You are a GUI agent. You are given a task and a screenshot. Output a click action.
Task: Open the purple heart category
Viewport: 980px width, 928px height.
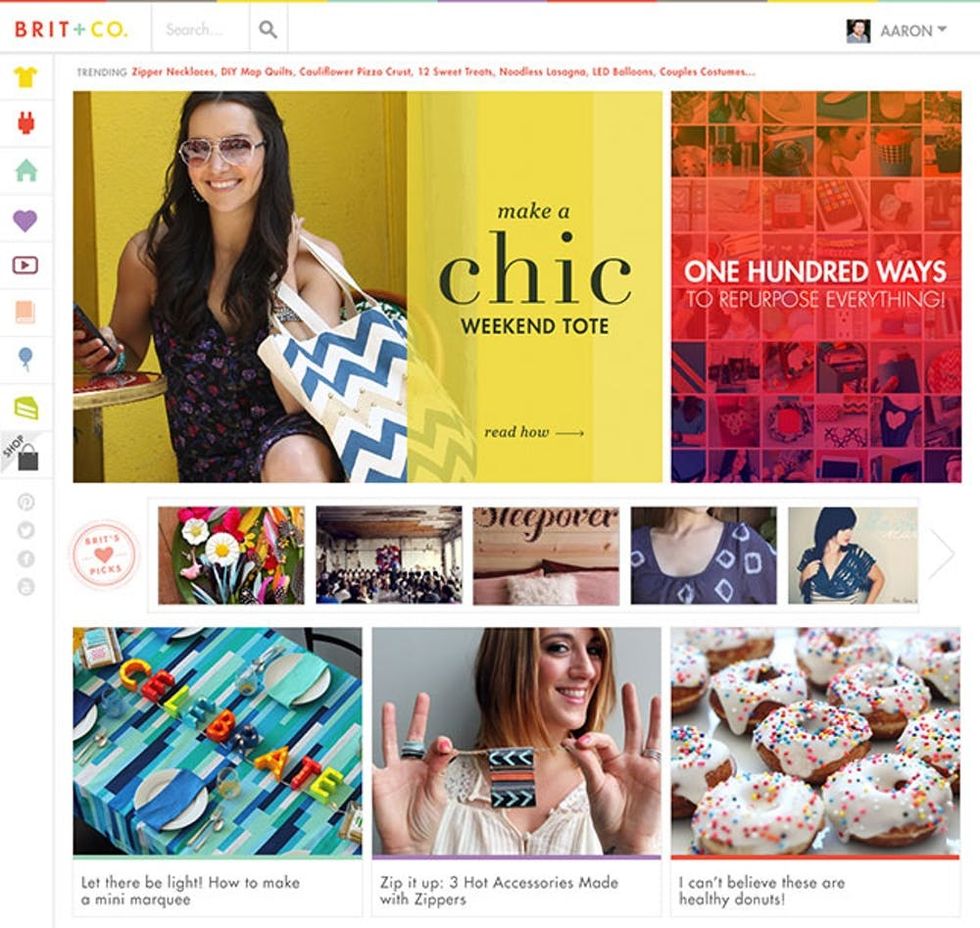[x=25, y=221]
